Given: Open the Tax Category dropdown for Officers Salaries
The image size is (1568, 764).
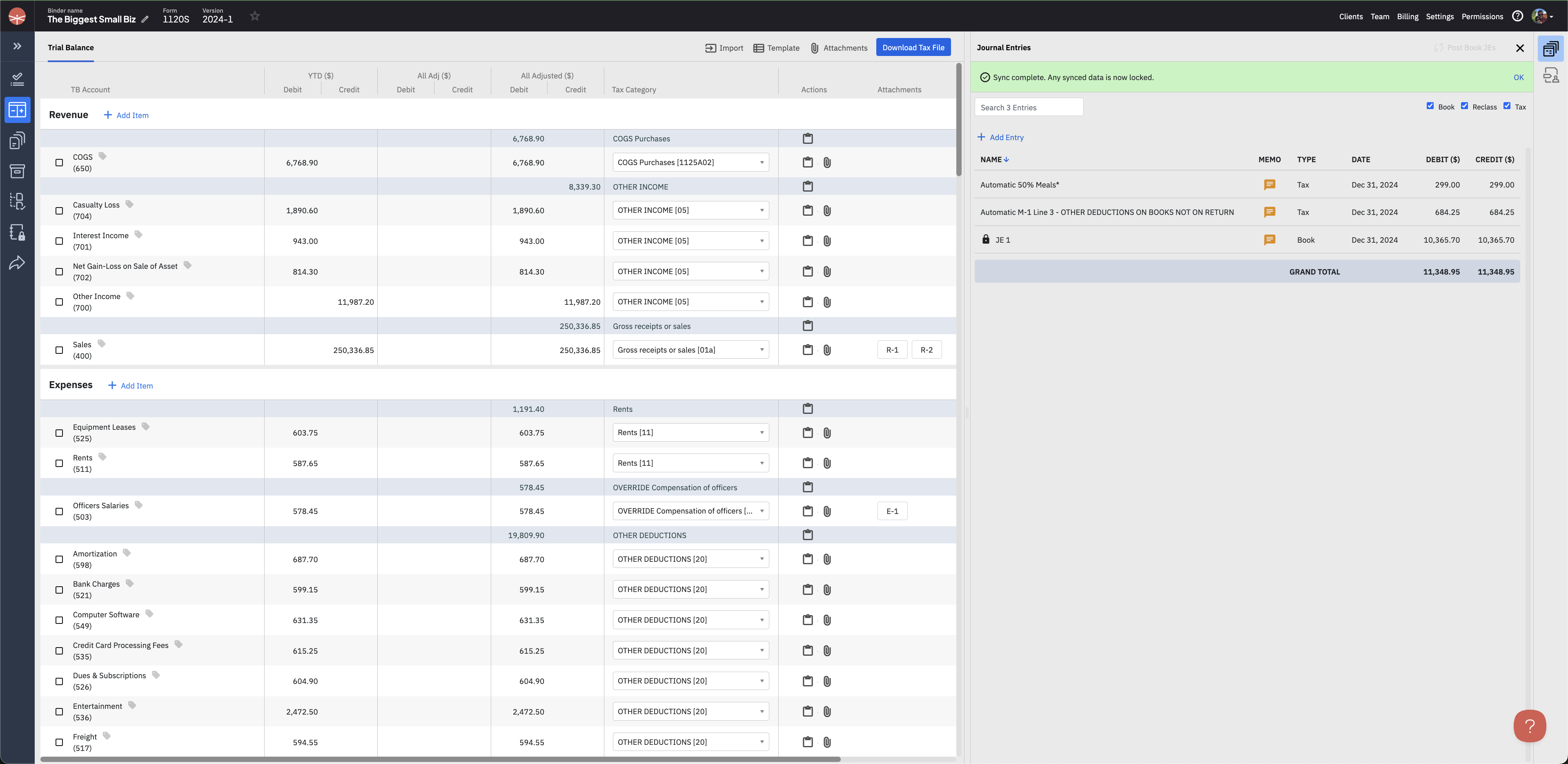Looking at the screenshot, I should coord(690,511).
